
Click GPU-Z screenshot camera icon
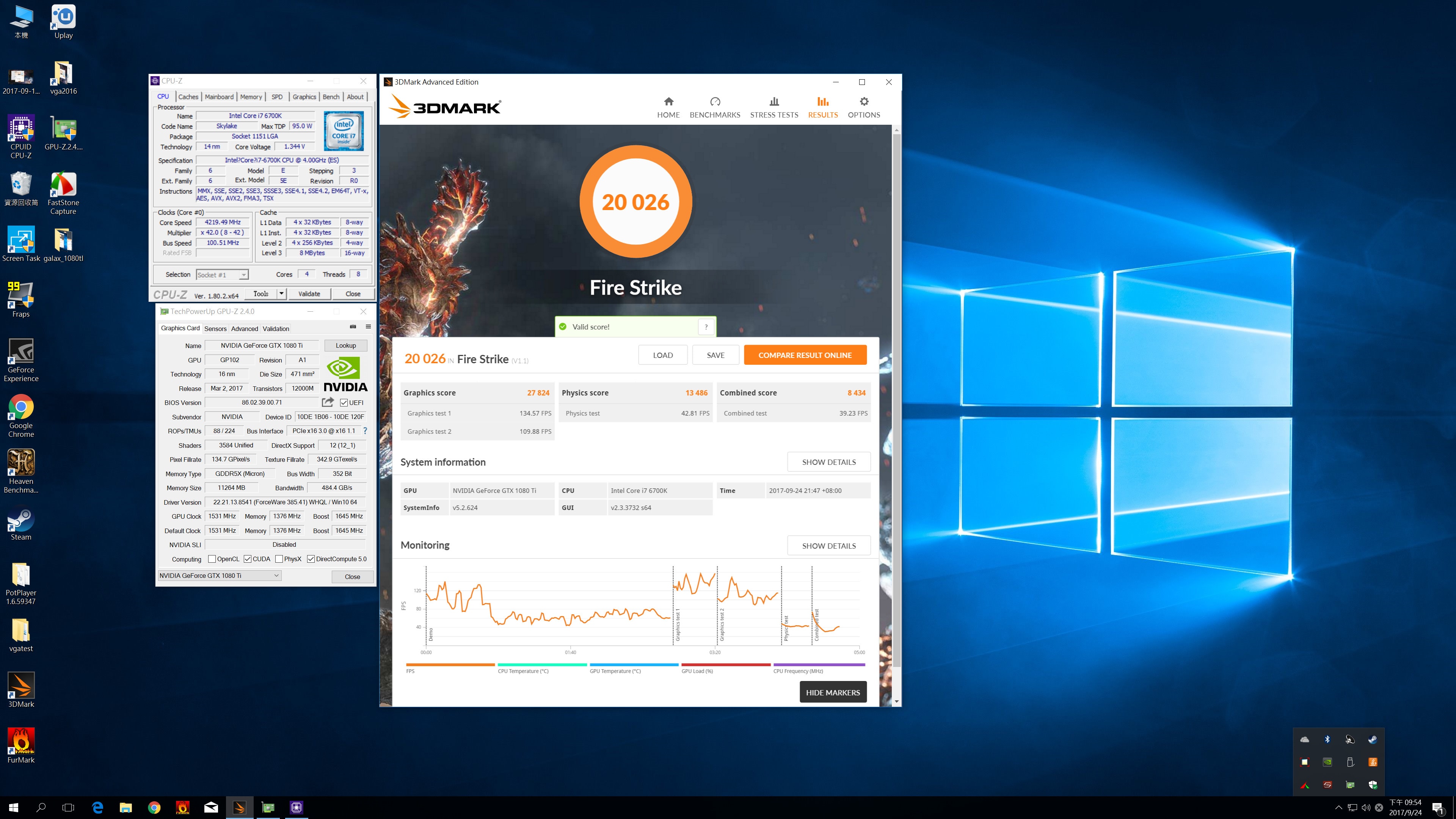353,327
